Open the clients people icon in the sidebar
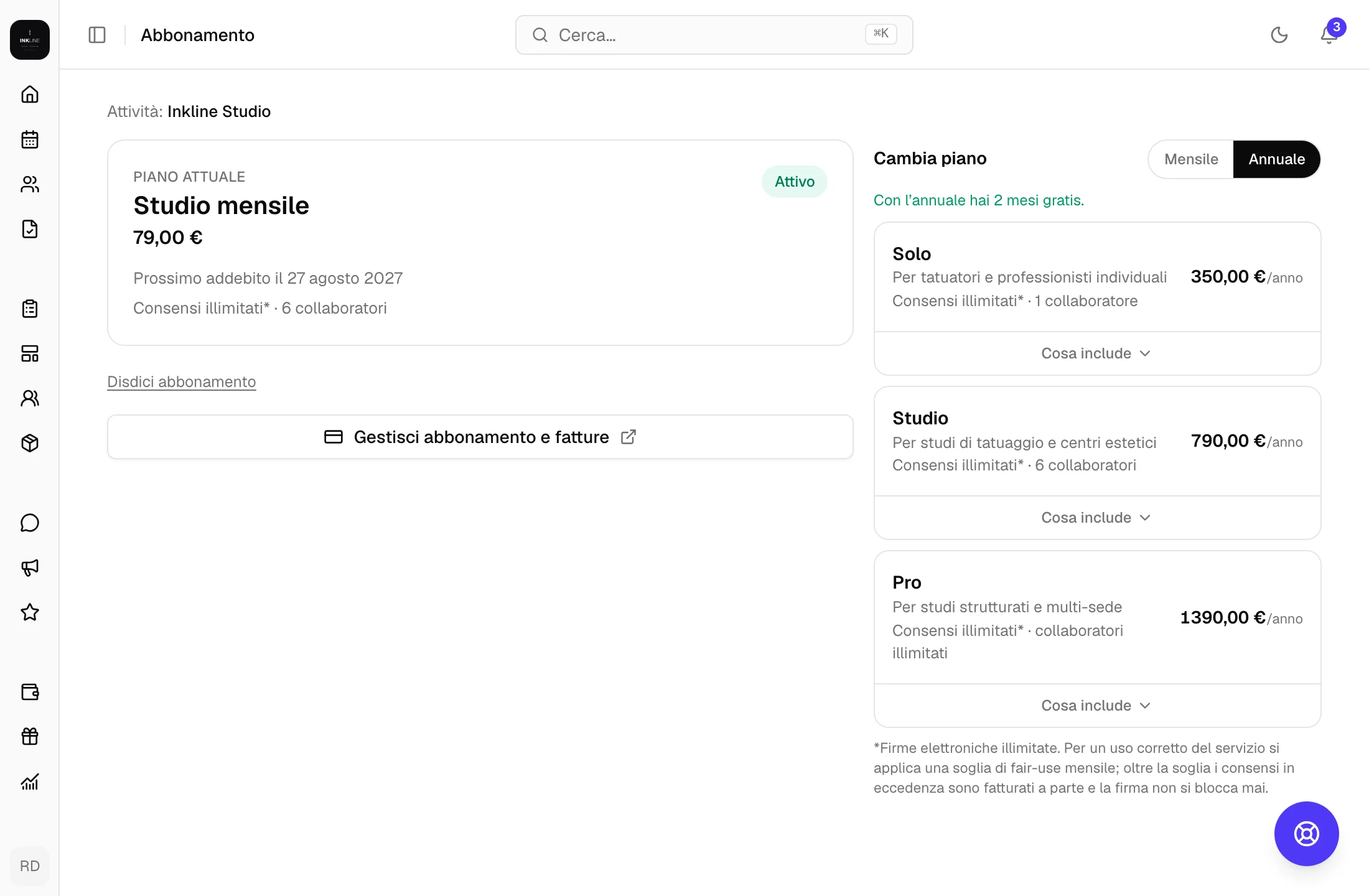1369x896 pixels. (30, 184)
